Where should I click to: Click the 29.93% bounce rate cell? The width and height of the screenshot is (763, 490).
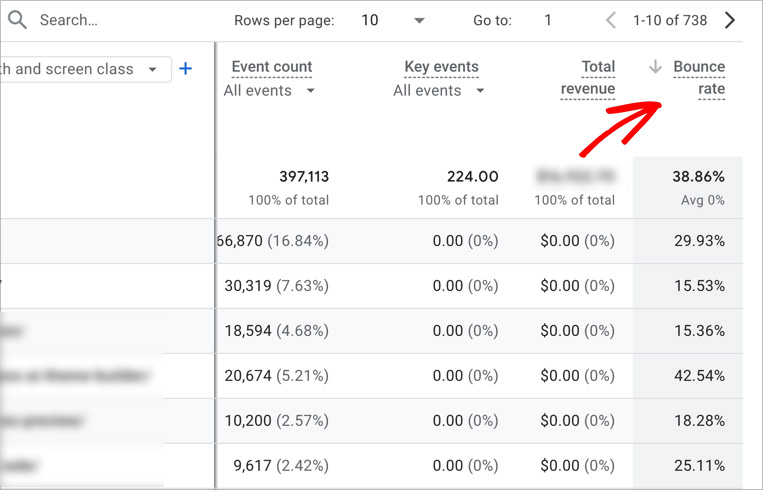click(699, 241)
